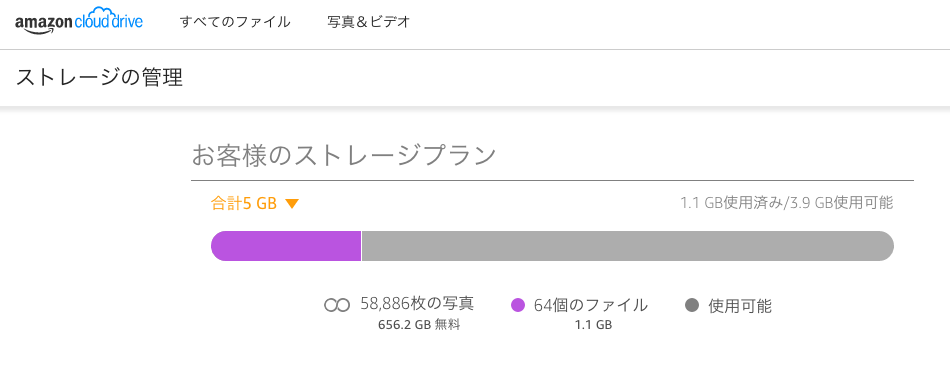Expand the 合計5 GB storage plan selector
The image size is (950, 376).
pos(255,204)
